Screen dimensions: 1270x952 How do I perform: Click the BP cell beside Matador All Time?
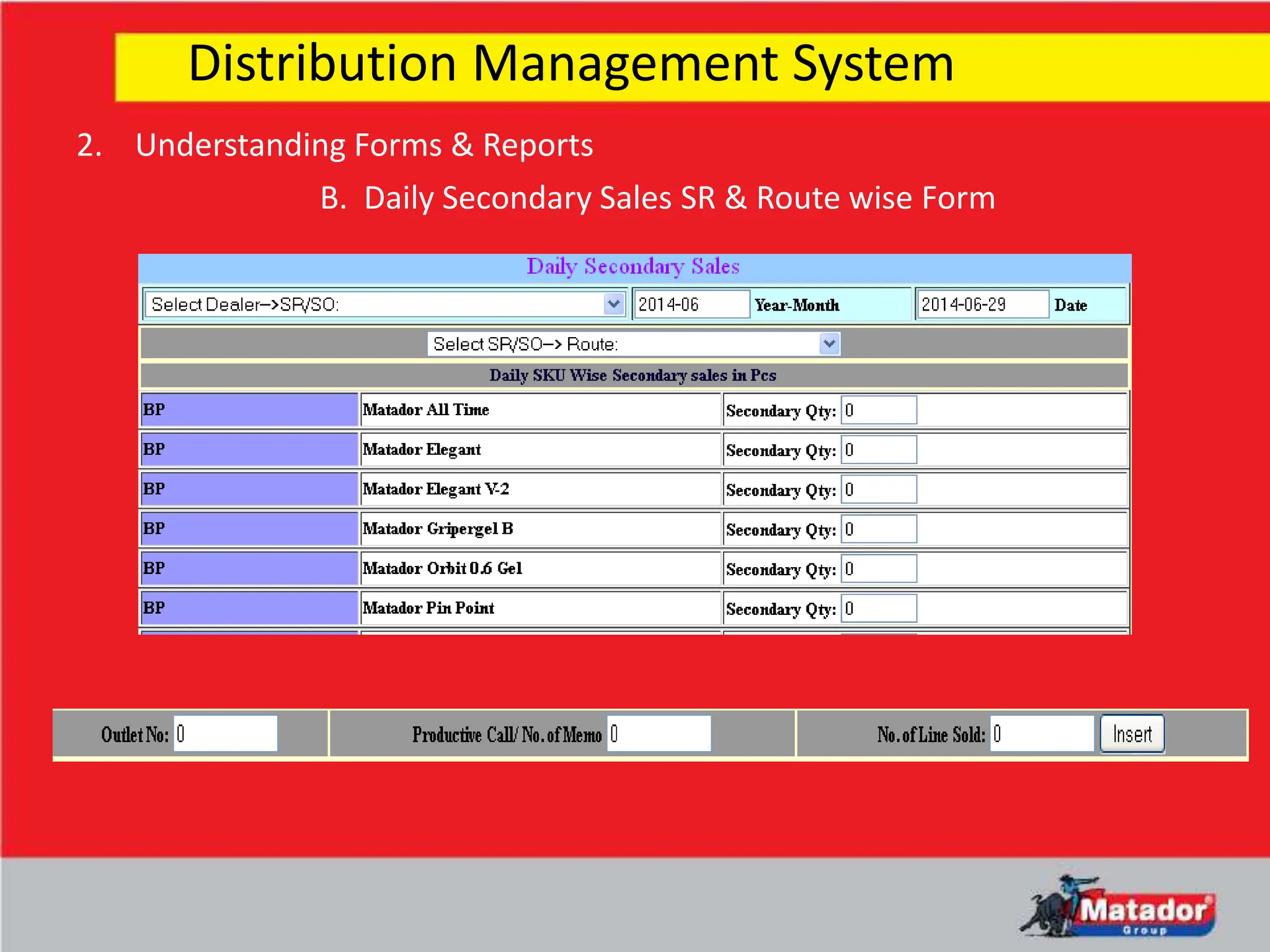pos(249,410)
